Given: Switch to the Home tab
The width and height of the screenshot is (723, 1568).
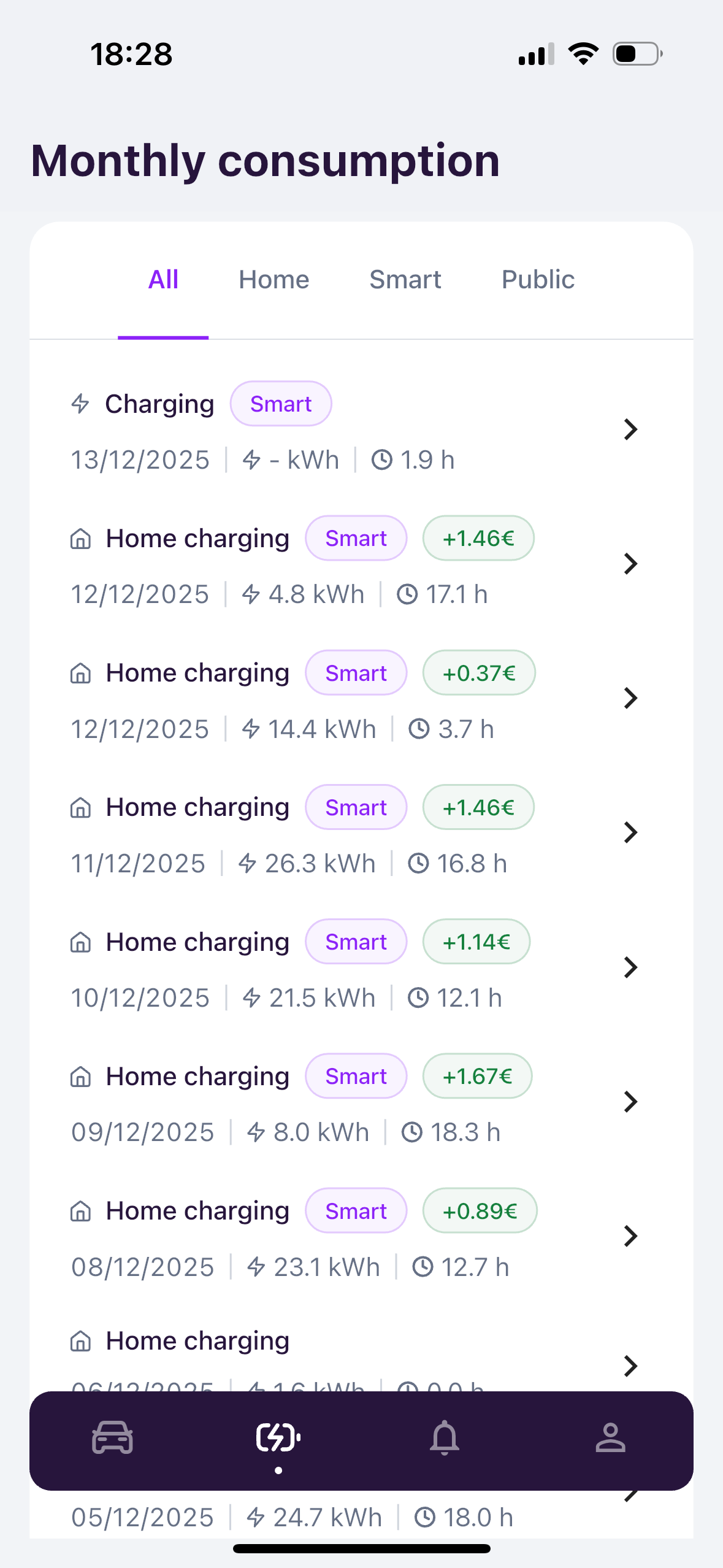Looking at the screenshot, I should (x=274, y=280).
